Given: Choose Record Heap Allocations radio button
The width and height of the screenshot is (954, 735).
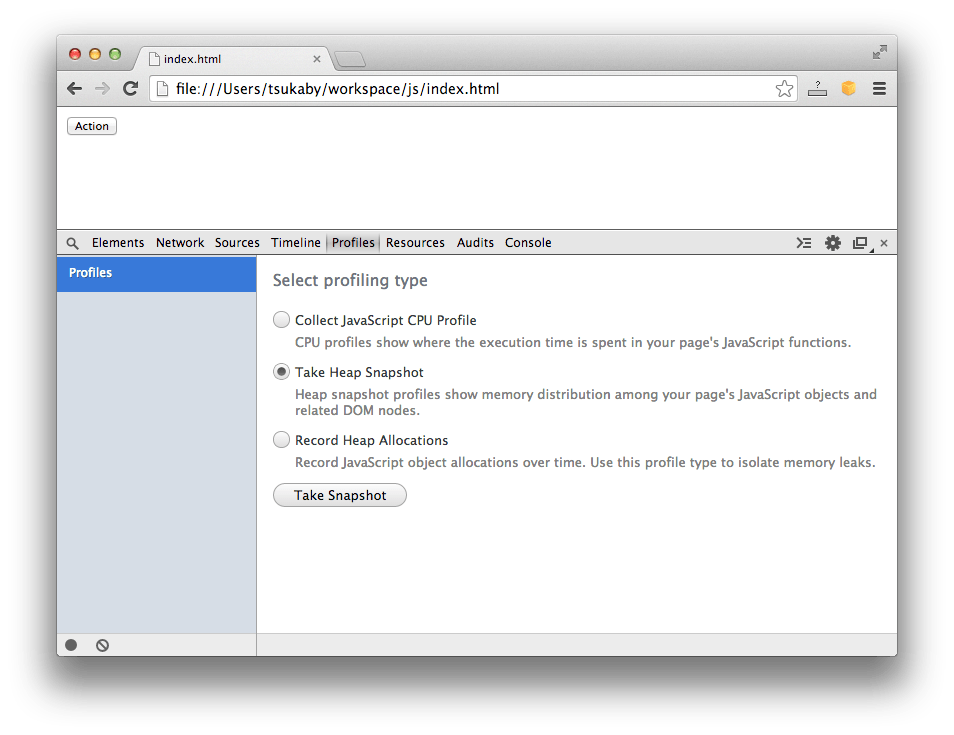Looking at the screenshot, I should (x=282, y=440).
